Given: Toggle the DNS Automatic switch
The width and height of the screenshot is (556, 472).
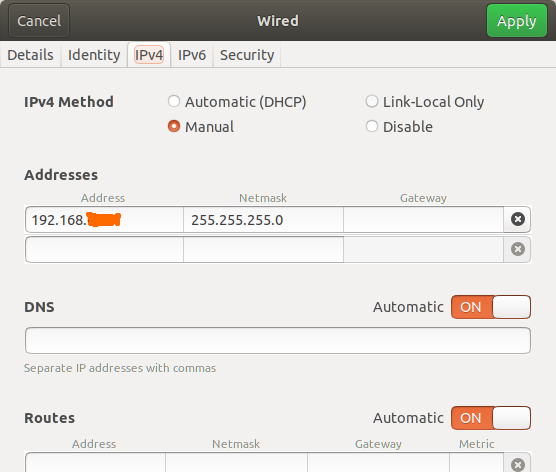Looking at the screenshot, I should click(x=491, y=307).
